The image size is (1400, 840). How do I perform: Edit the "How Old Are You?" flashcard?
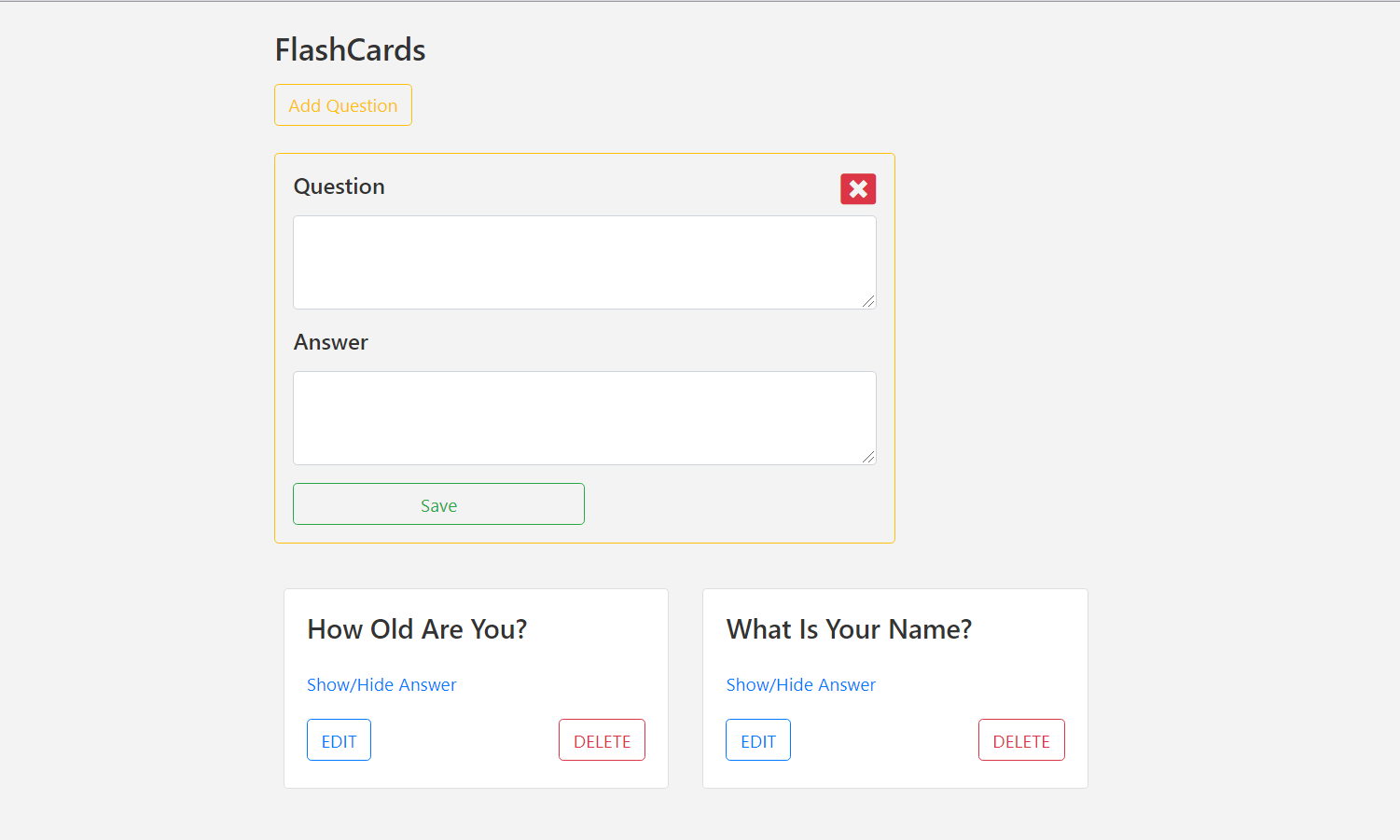(339, 739)
